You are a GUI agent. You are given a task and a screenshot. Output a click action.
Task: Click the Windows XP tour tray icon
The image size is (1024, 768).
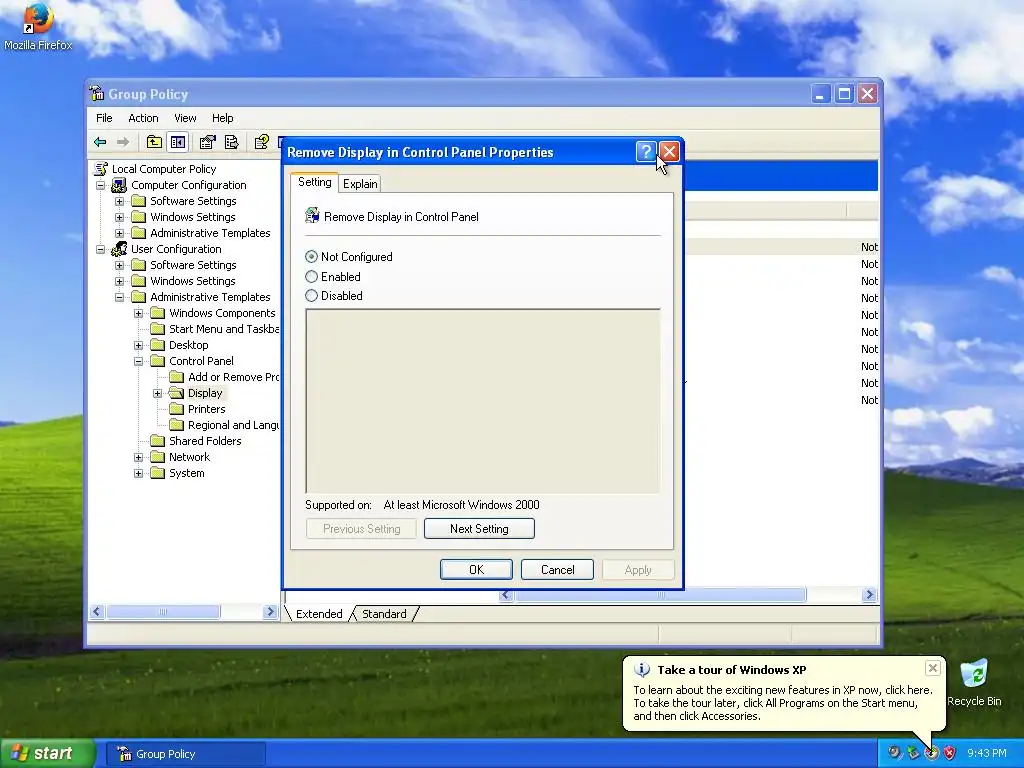pos(931,753)
